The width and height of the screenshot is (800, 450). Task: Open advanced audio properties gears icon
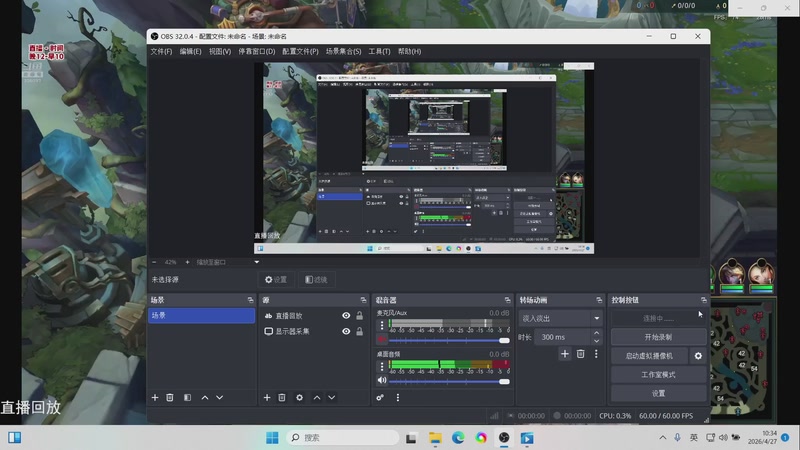click(380, 397)
